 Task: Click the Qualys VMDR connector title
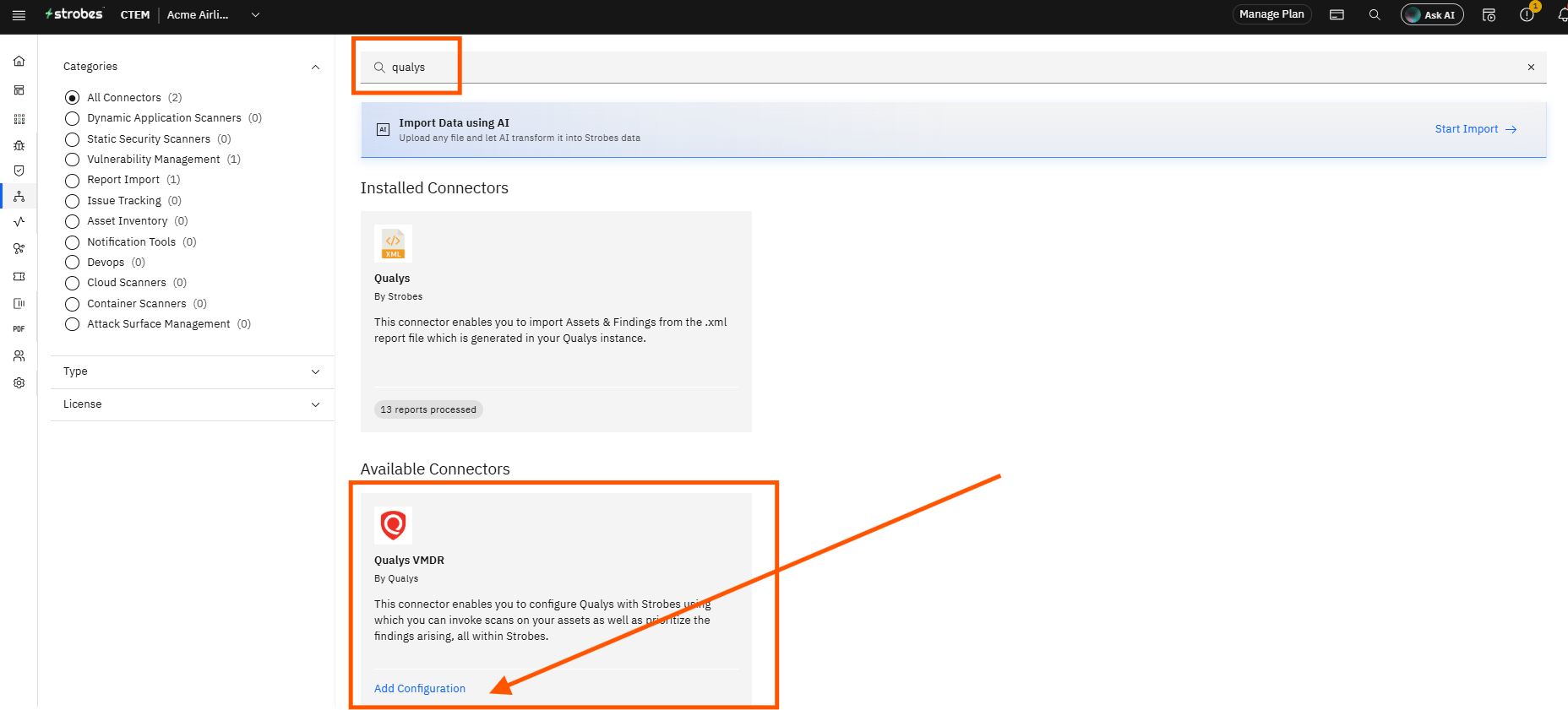pyautogui.click(x=409, y=561)
